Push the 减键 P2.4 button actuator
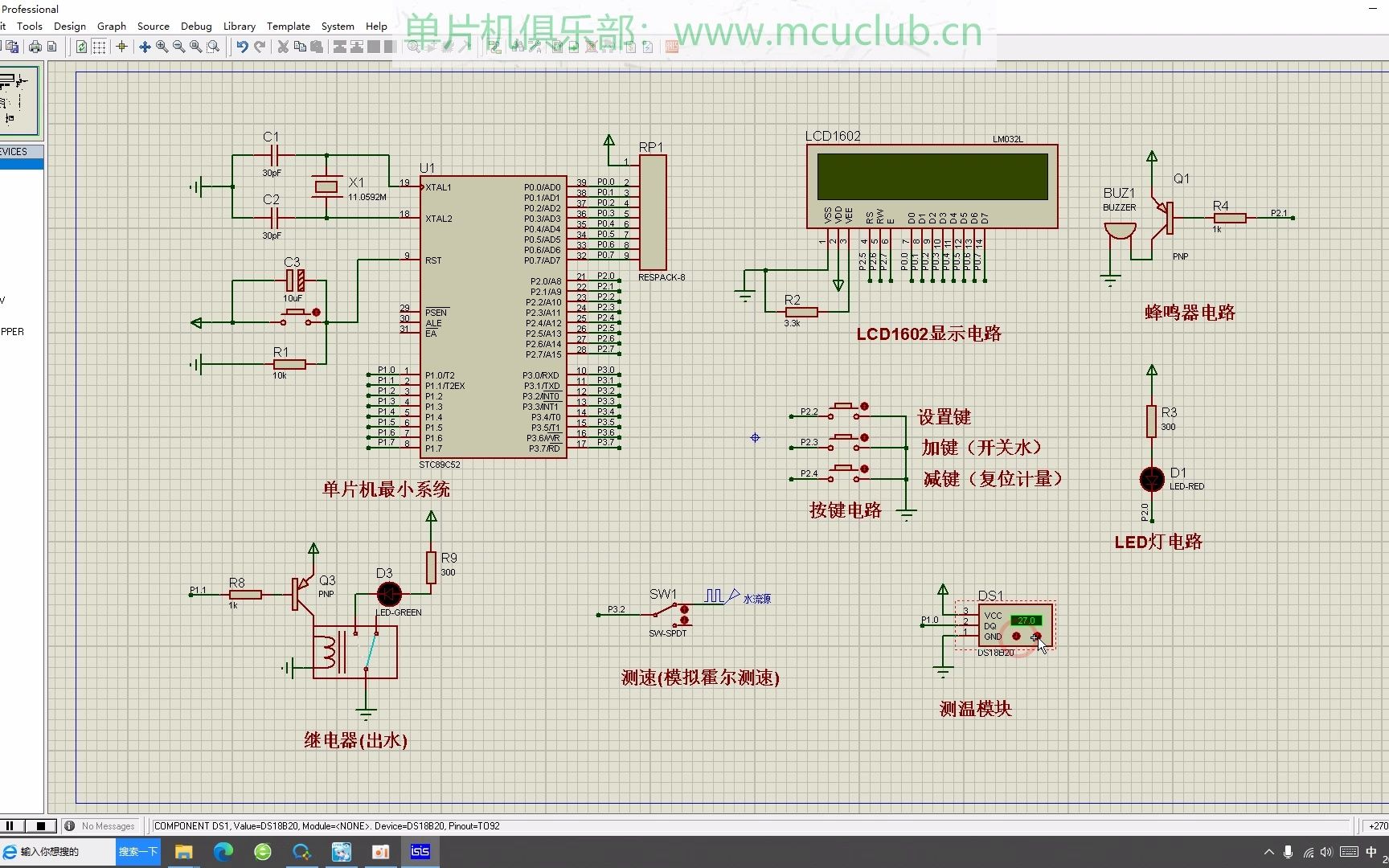The height and width of the screenshot is (868, 1389). pos(864,469)
